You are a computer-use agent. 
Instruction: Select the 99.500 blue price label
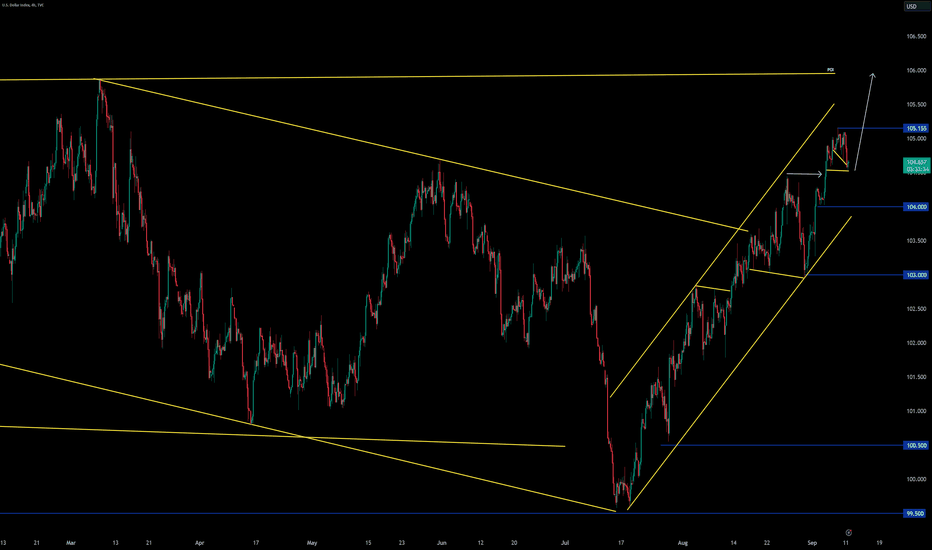tap(916, 513)
